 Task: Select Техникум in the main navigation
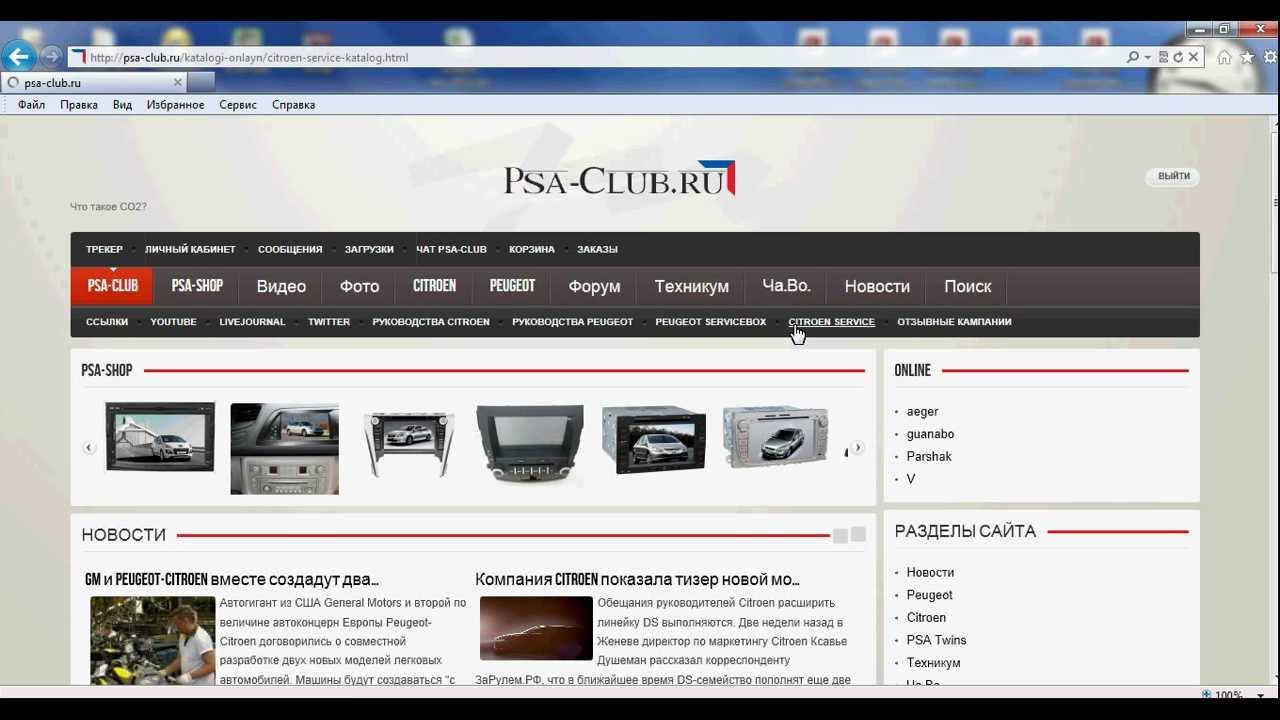[x=691, y=286]
